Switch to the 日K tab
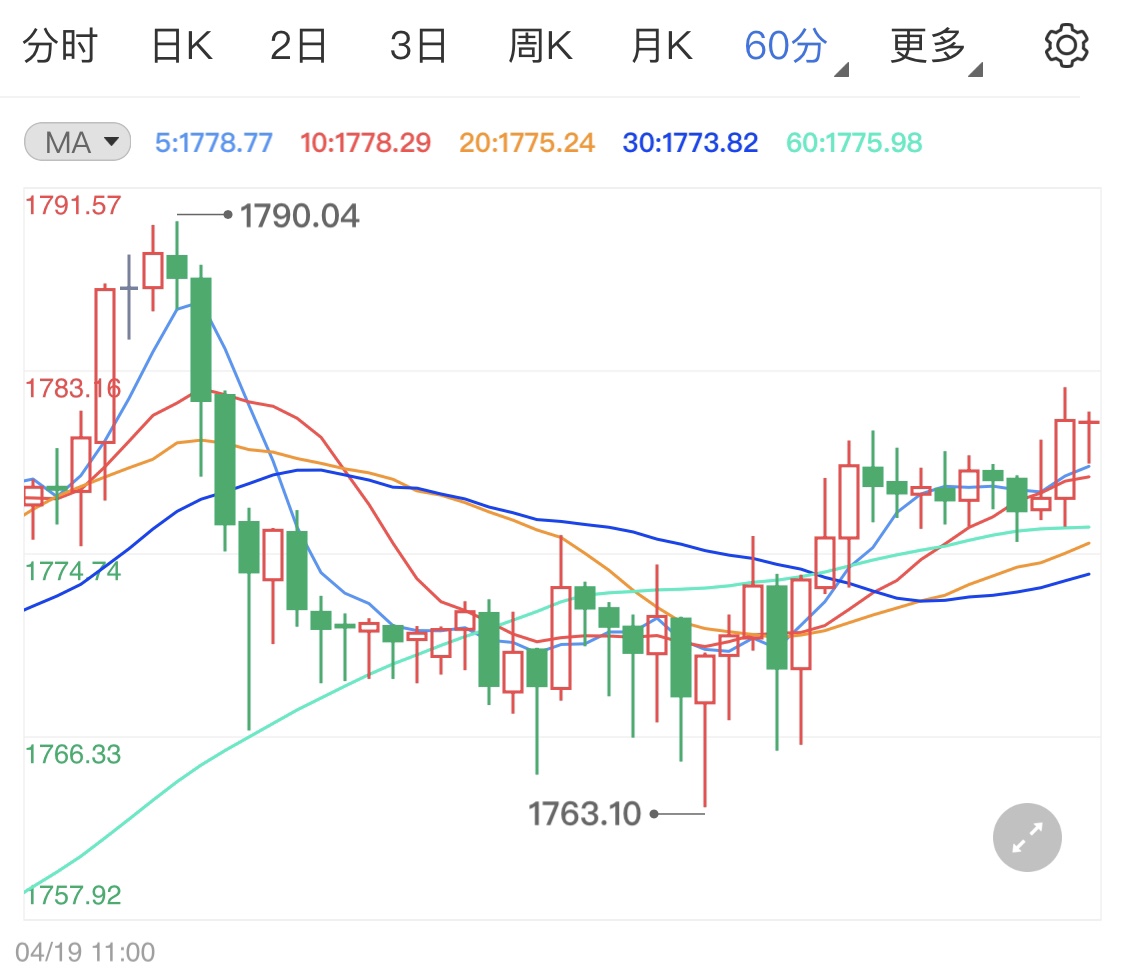The height and width of the screenshot is (972, 1125). [182, 47]
